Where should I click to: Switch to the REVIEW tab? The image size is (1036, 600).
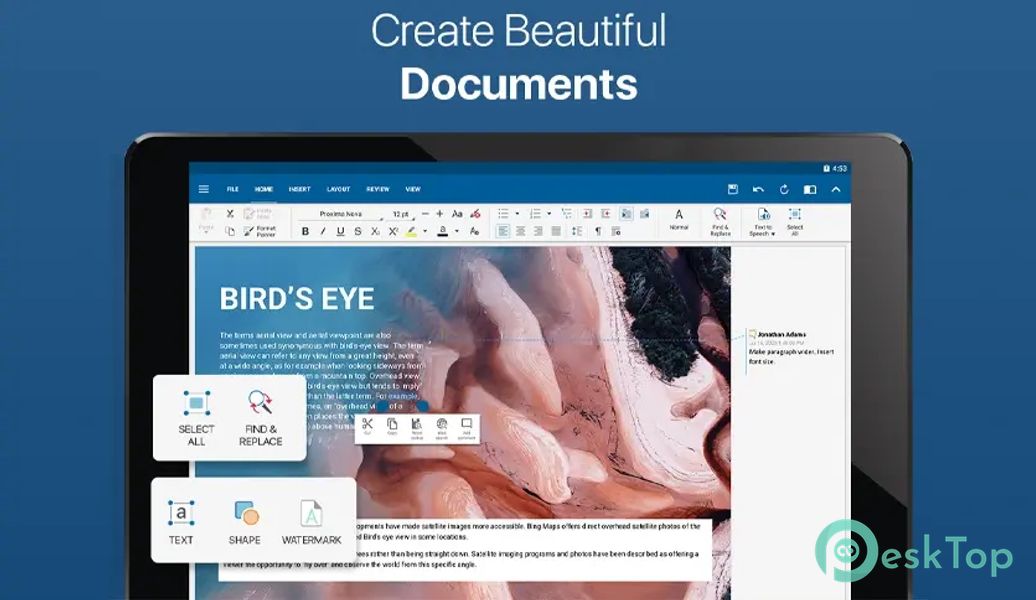(x=378, y=189)
